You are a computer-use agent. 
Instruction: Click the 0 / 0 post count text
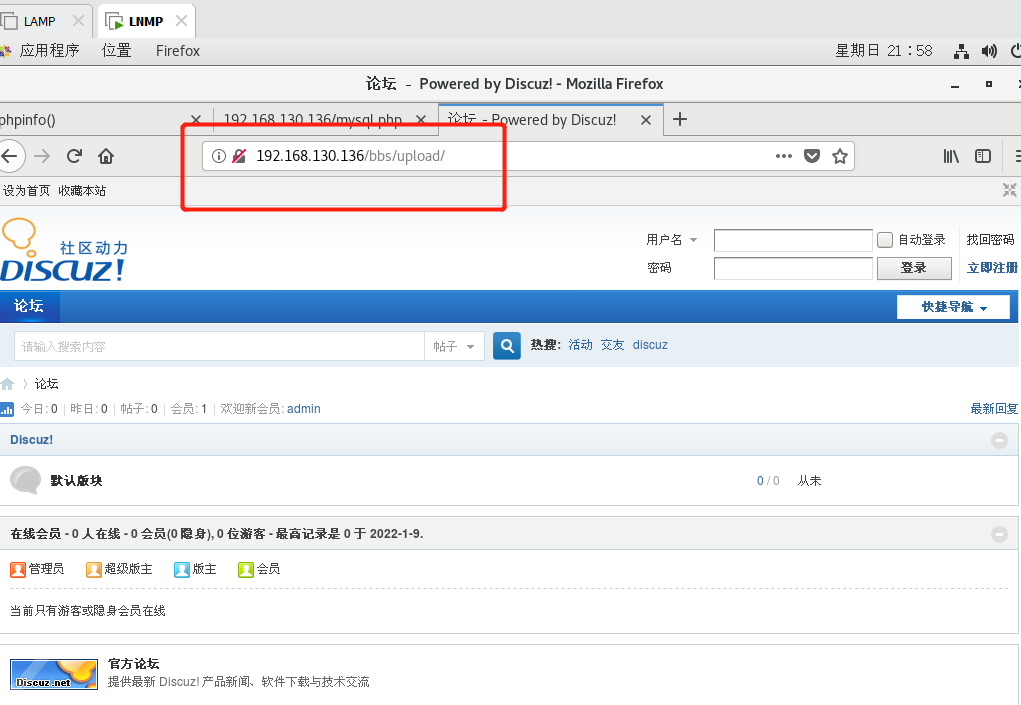pos(768,481)
